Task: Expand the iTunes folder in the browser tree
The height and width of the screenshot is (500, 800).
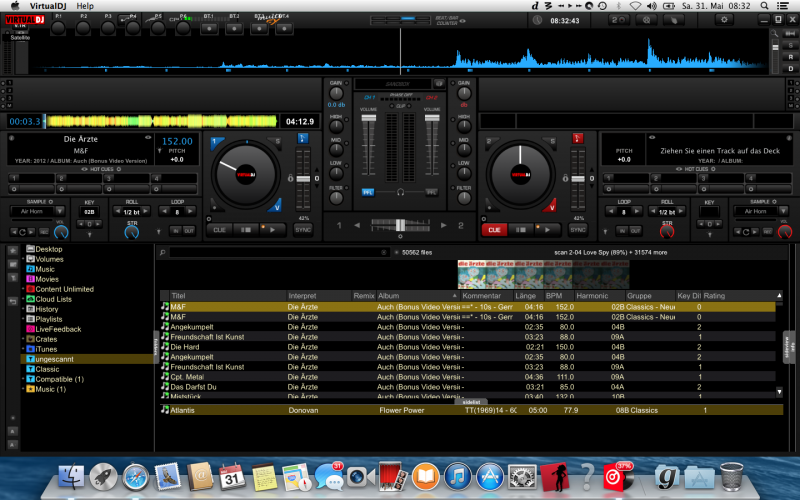Action: click(23, 349)
